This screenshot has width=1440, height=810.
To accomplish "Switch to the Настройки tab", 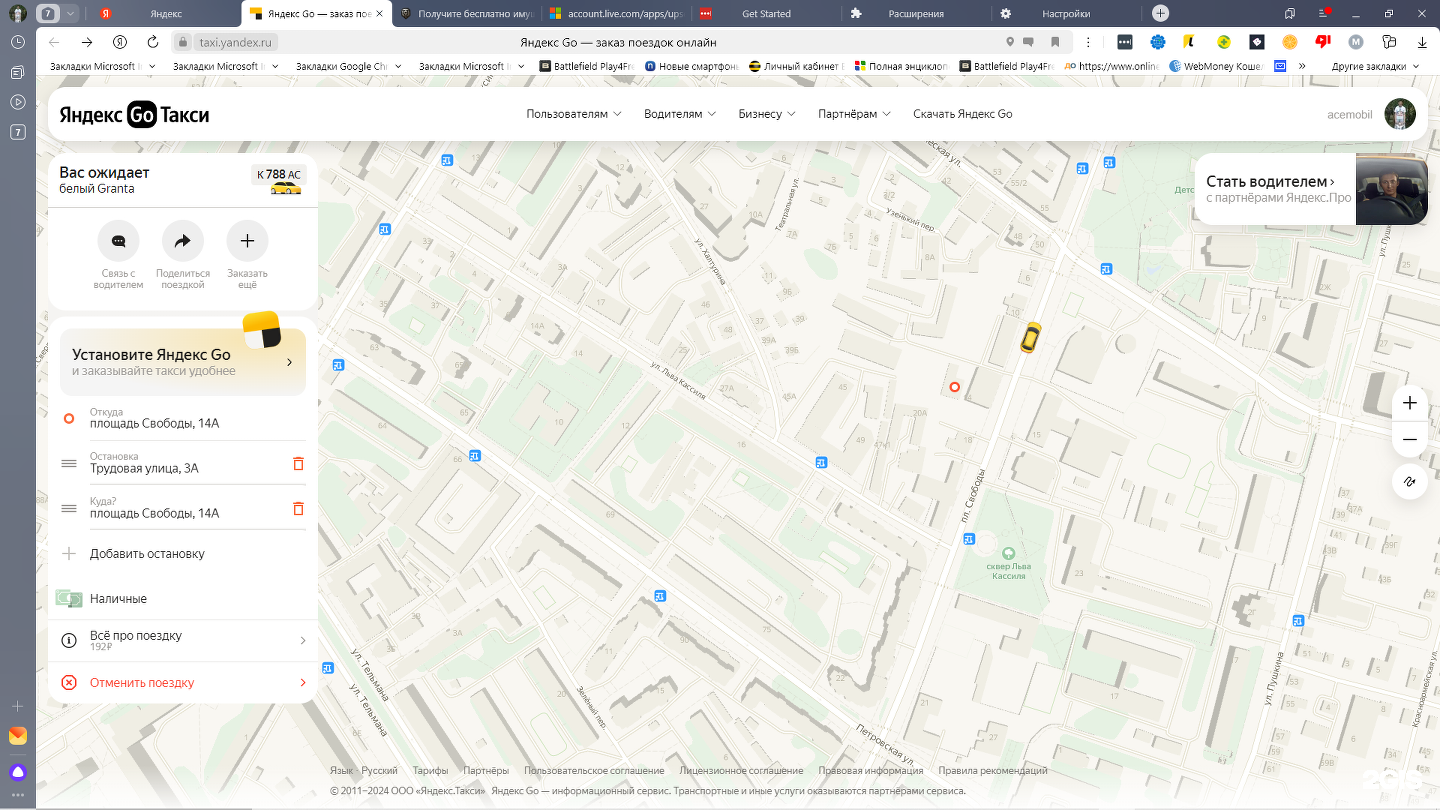I will (x=1066, y=13).
